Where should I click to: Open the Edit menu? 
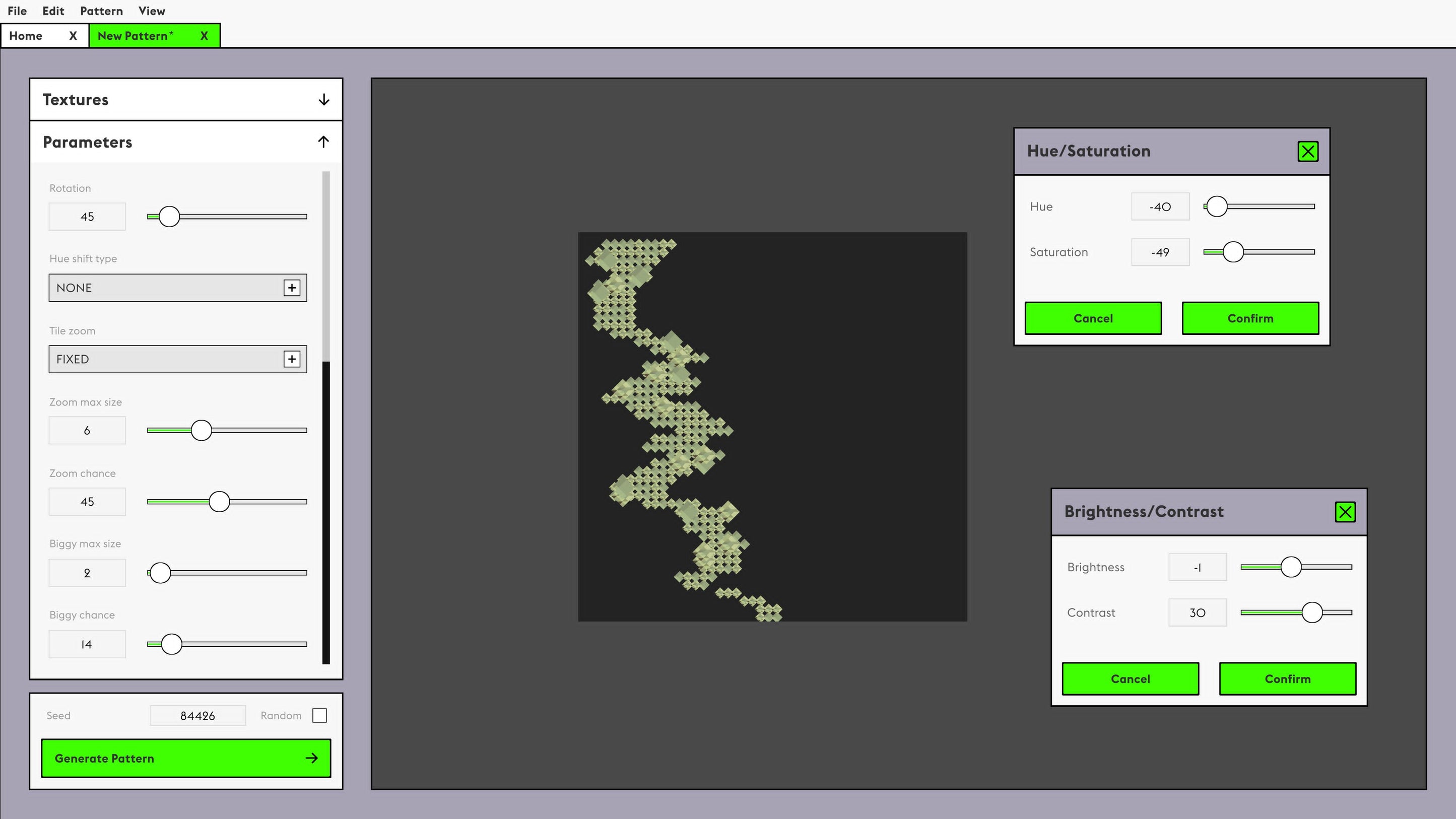click(x=53, y=11)
